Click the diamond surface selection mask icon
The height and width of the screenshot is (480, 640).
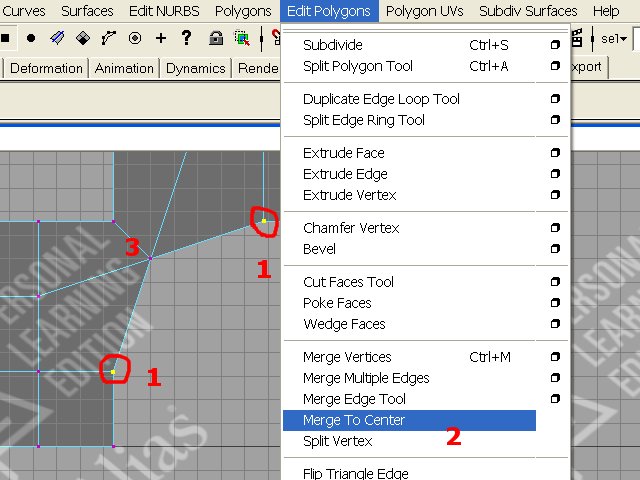[83, 39]
